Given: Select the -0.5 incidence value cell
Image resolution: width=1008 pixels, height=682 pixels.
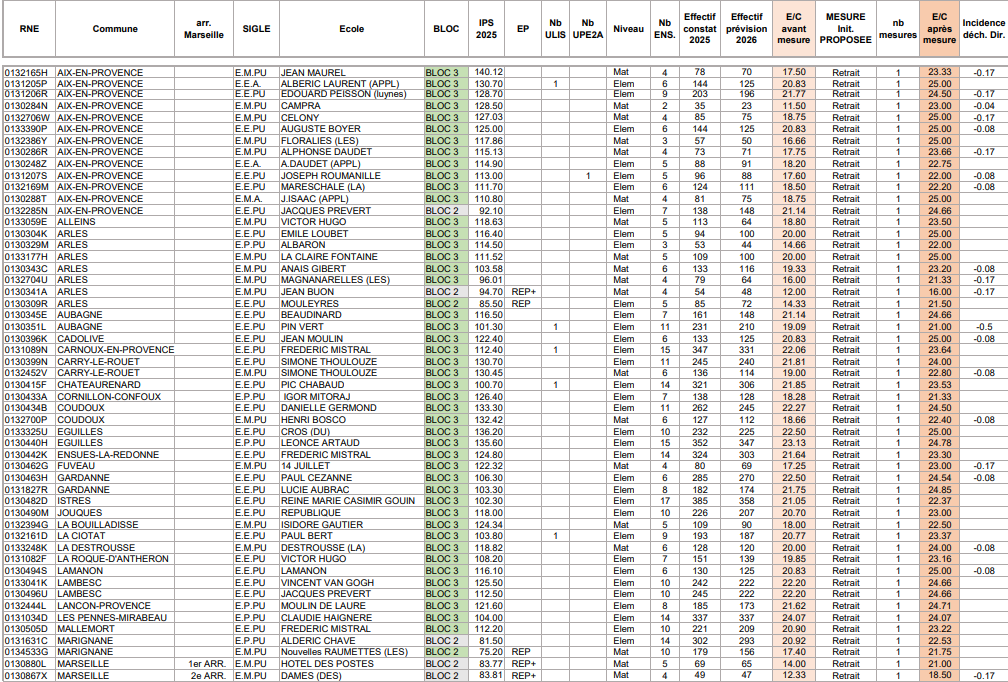Looking at the screenshot, I should (x=984, y=327).
